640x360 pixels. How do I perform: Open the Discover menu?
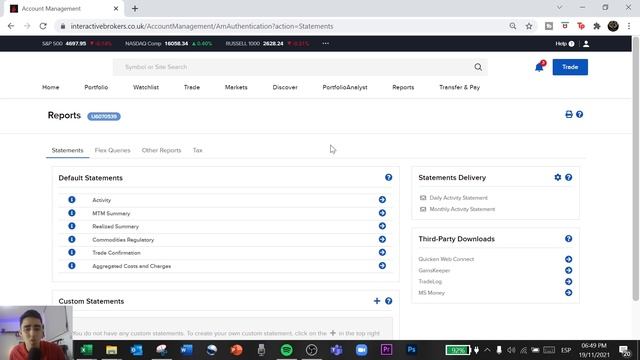[285, 87]
